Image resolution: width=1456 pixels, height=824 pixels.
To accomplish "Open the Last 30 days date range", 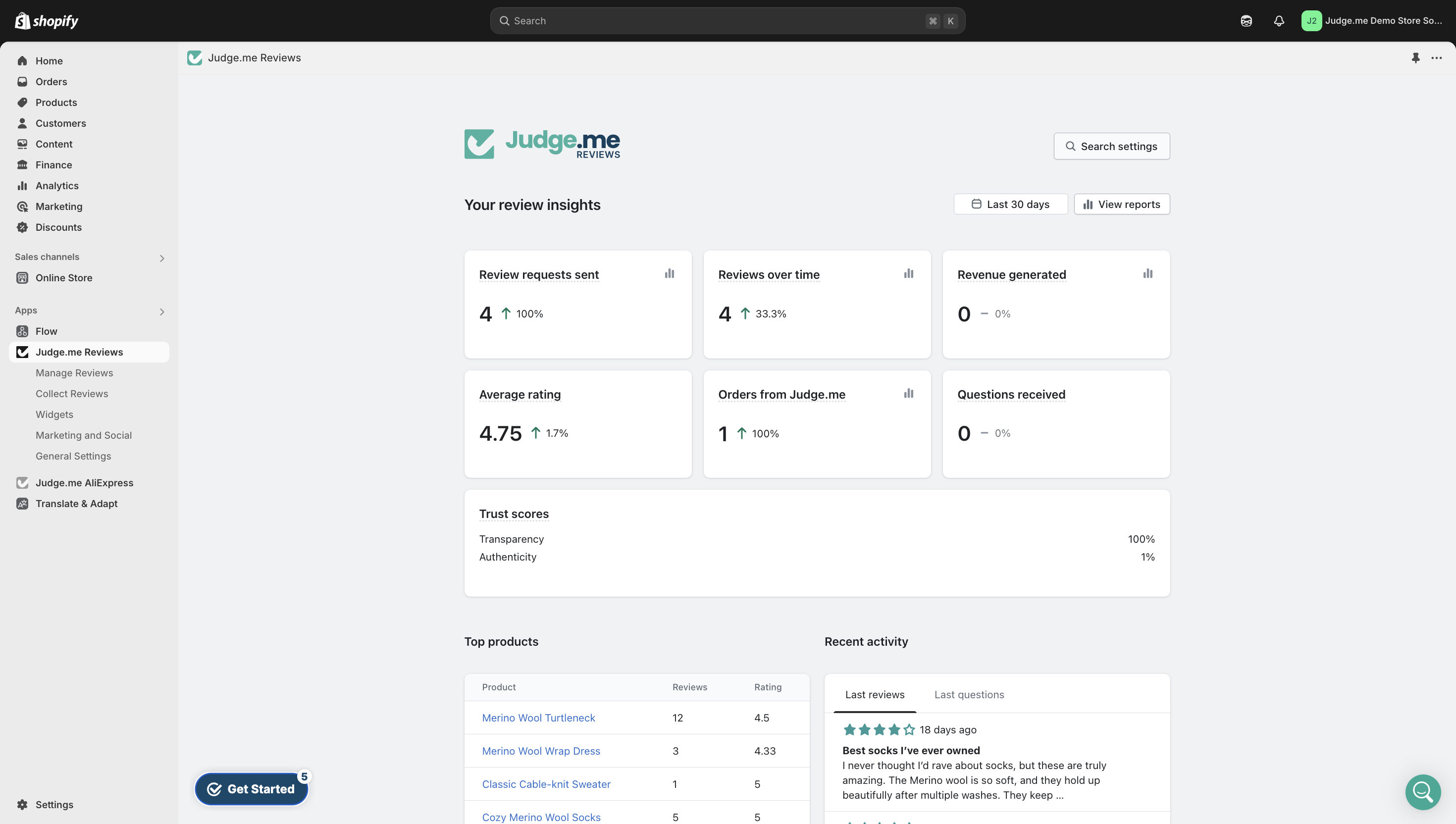I will 1011,205.
